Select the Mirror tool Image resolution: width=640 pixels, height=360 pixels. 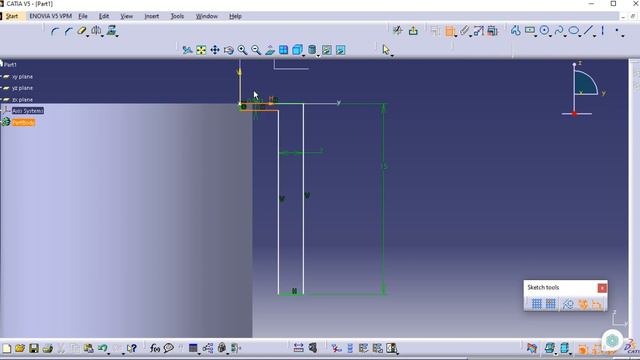(x=96, y=30)
